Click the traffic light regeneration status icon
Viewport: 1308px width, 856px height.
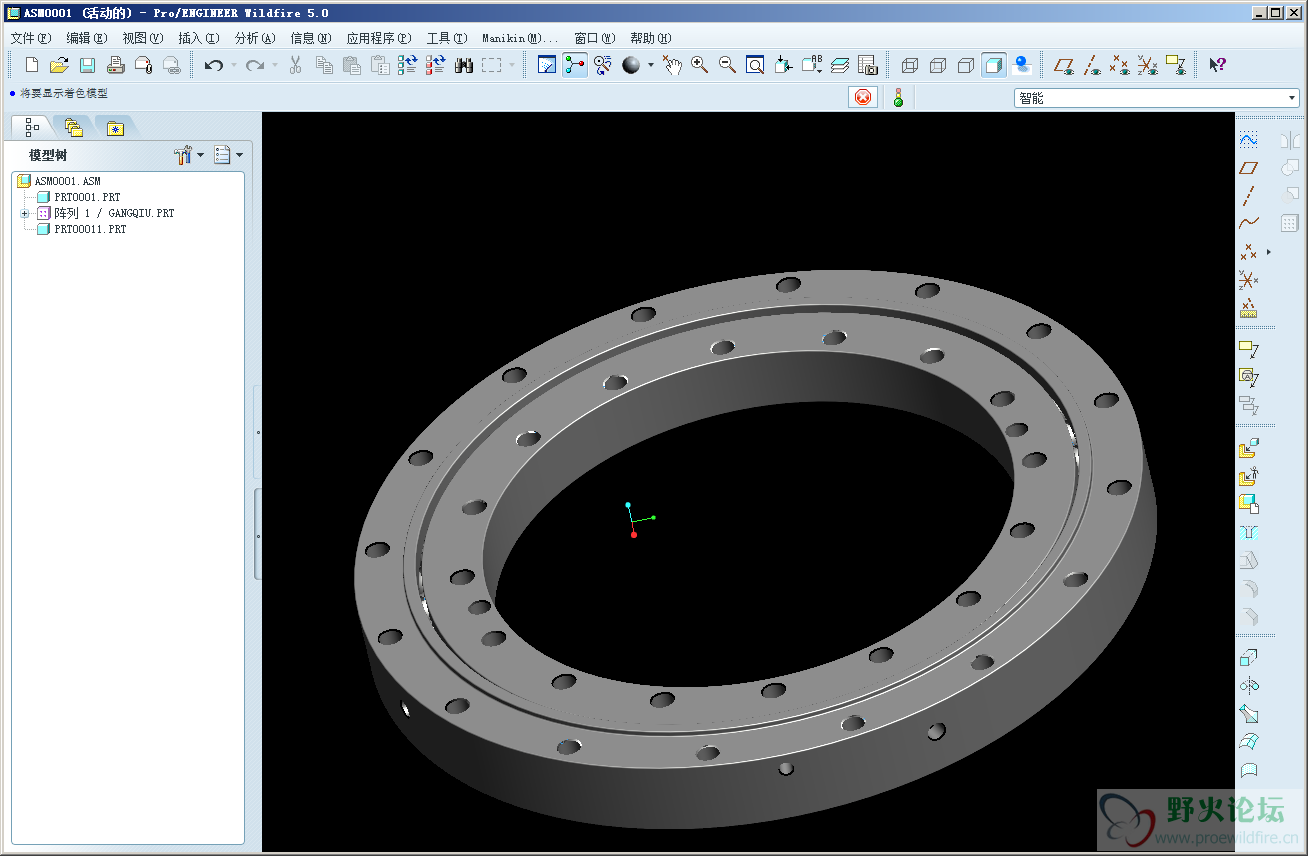pos(898,97)
